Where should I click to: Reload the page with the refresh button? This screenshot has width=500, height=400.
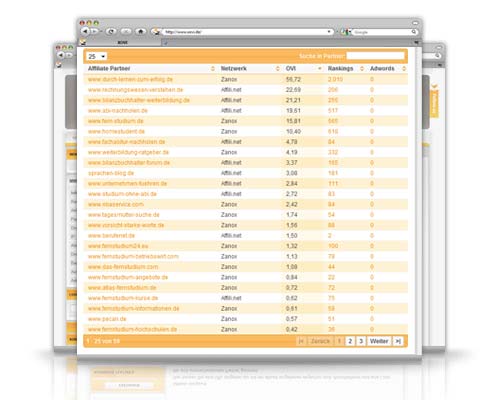point(111,31)
